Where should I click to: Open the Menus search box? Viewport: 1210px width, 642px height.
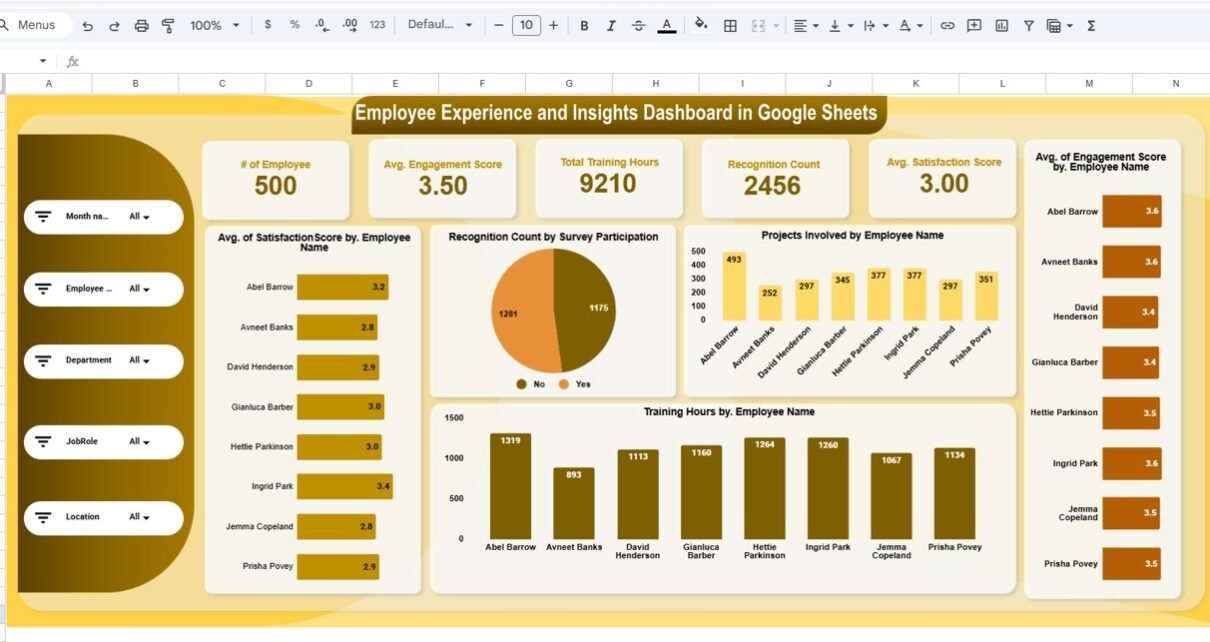click(x=36, y=25)
